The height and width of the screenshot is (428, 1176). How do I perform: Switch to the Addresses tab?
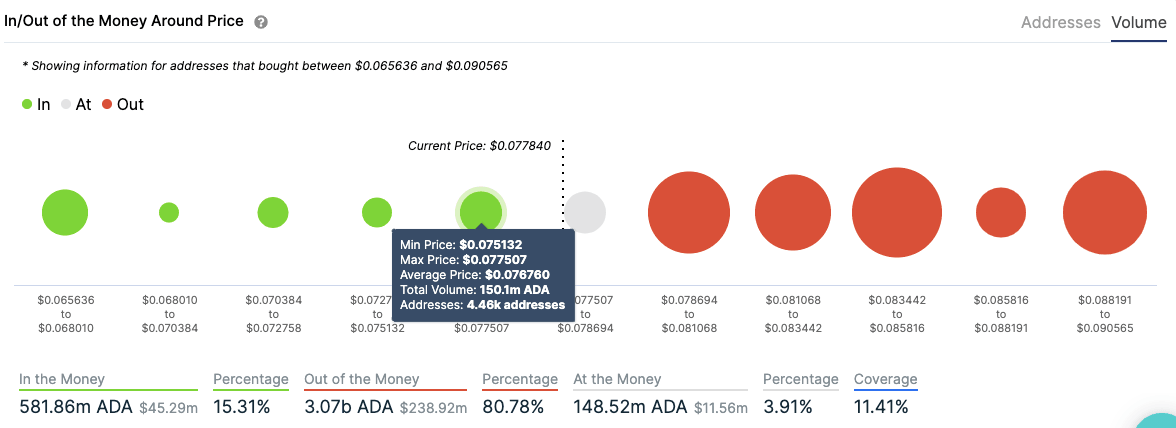(1060, 22)
